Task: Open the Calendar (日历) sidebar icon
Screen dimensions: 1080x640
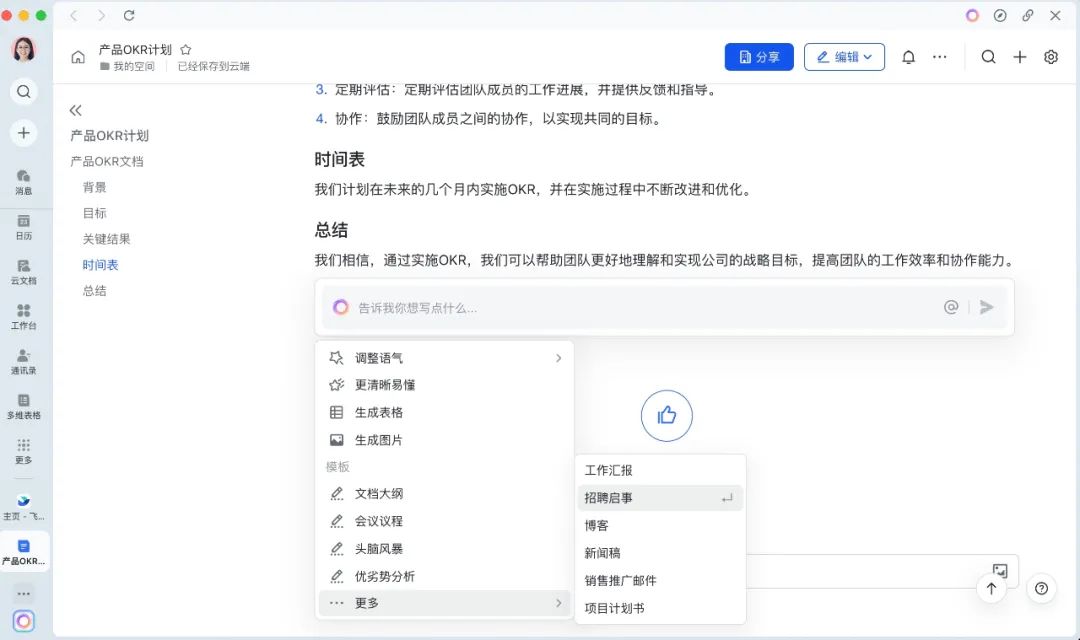Action: tap(24, 224)
